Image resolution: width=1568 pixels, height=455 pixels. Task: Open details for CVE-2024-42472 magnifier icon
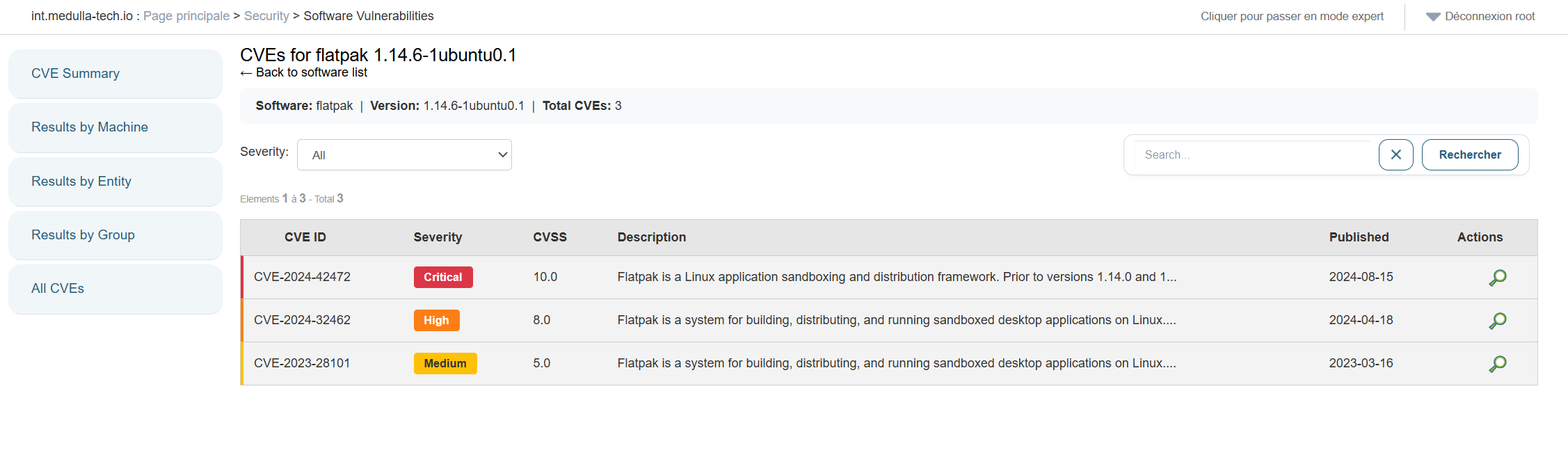[1497, 278]
